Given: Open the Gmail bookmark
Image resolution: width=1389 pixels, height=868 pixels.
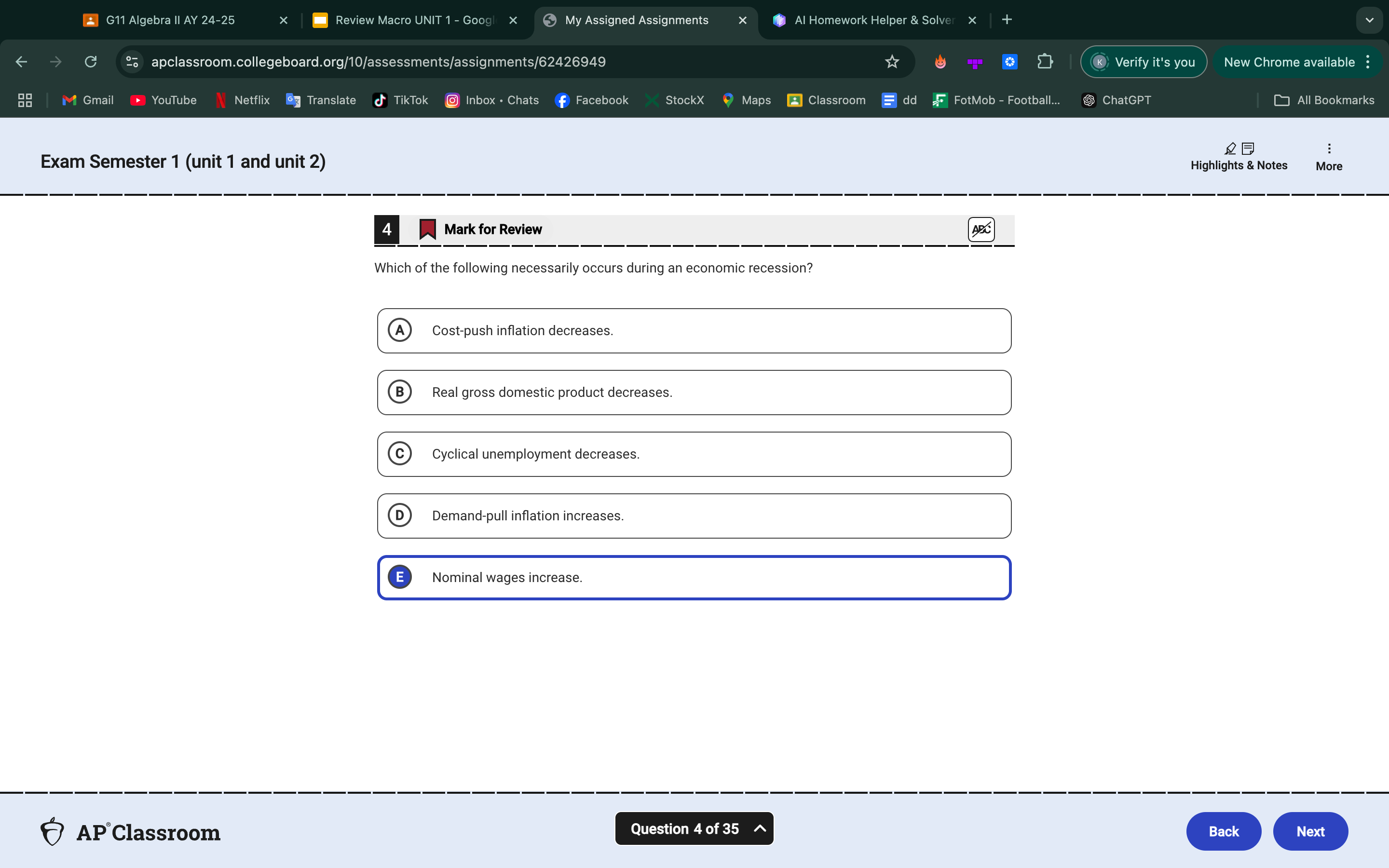Looking at the screenshot, I should pos(88,100).
